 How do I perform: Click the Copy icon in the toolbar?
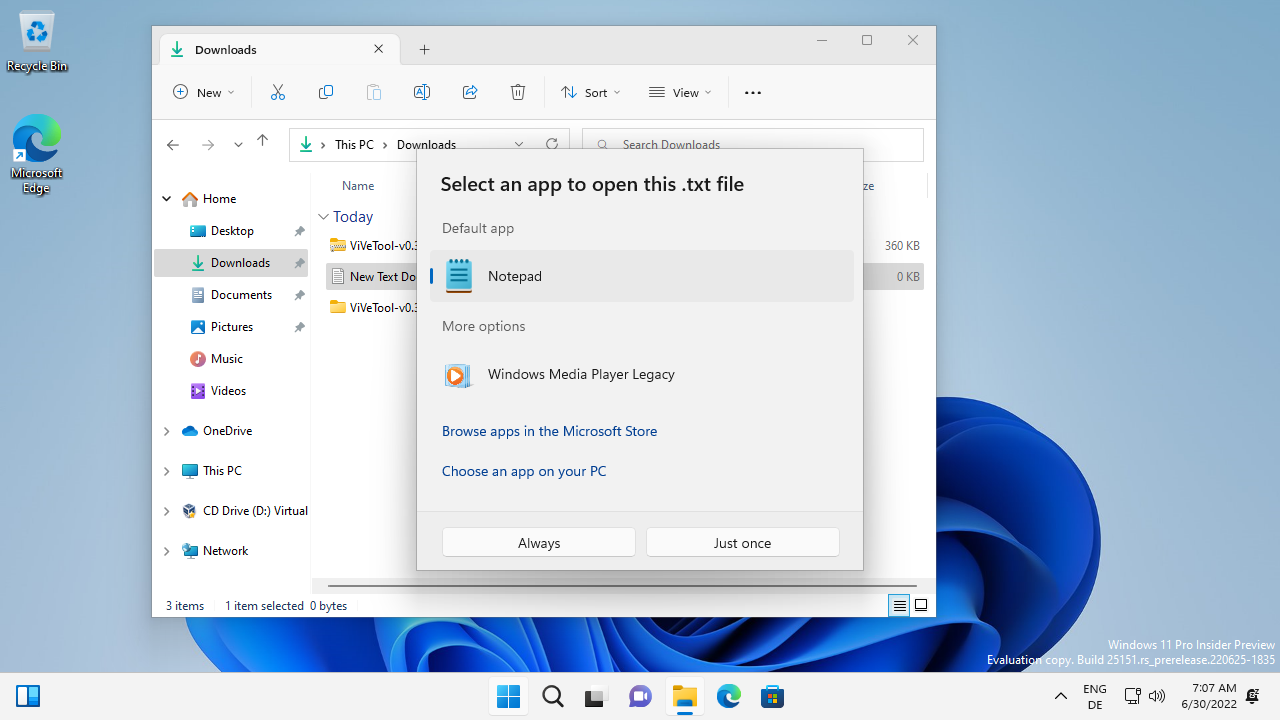pos(325,92)
